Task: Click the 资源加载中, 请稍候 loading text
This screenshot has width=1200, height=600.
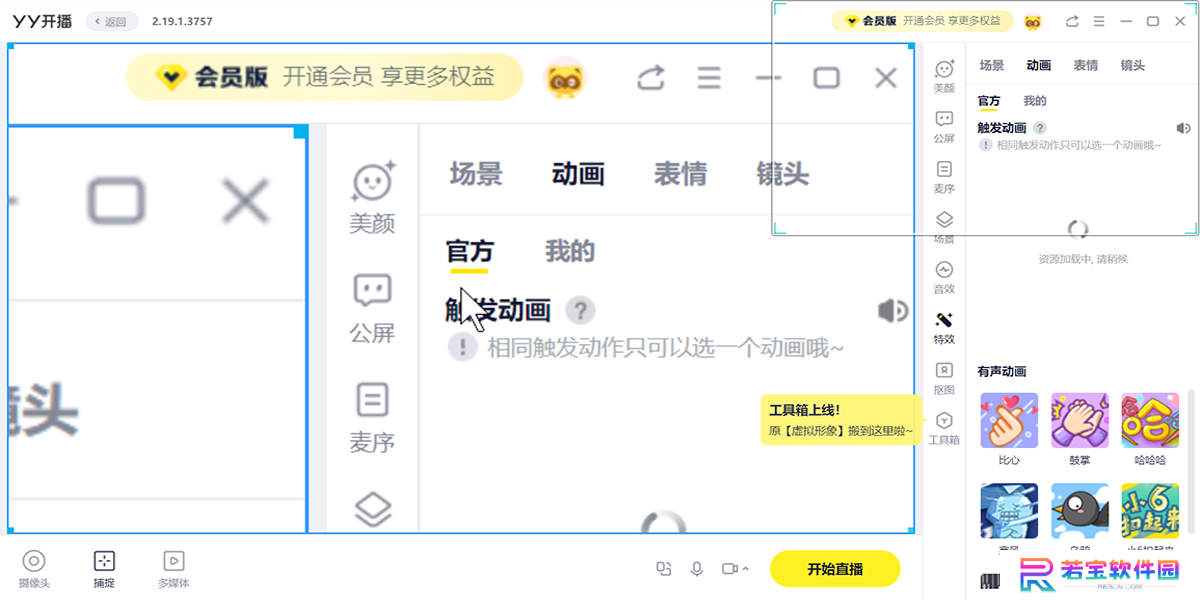Action: [1083, 259]
